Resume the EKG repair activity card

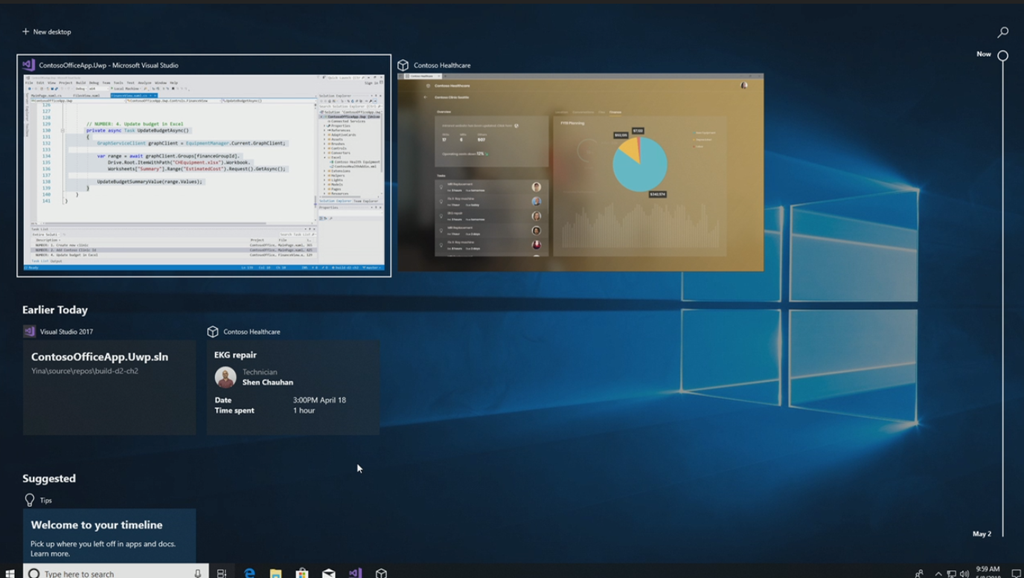[292, 387]
